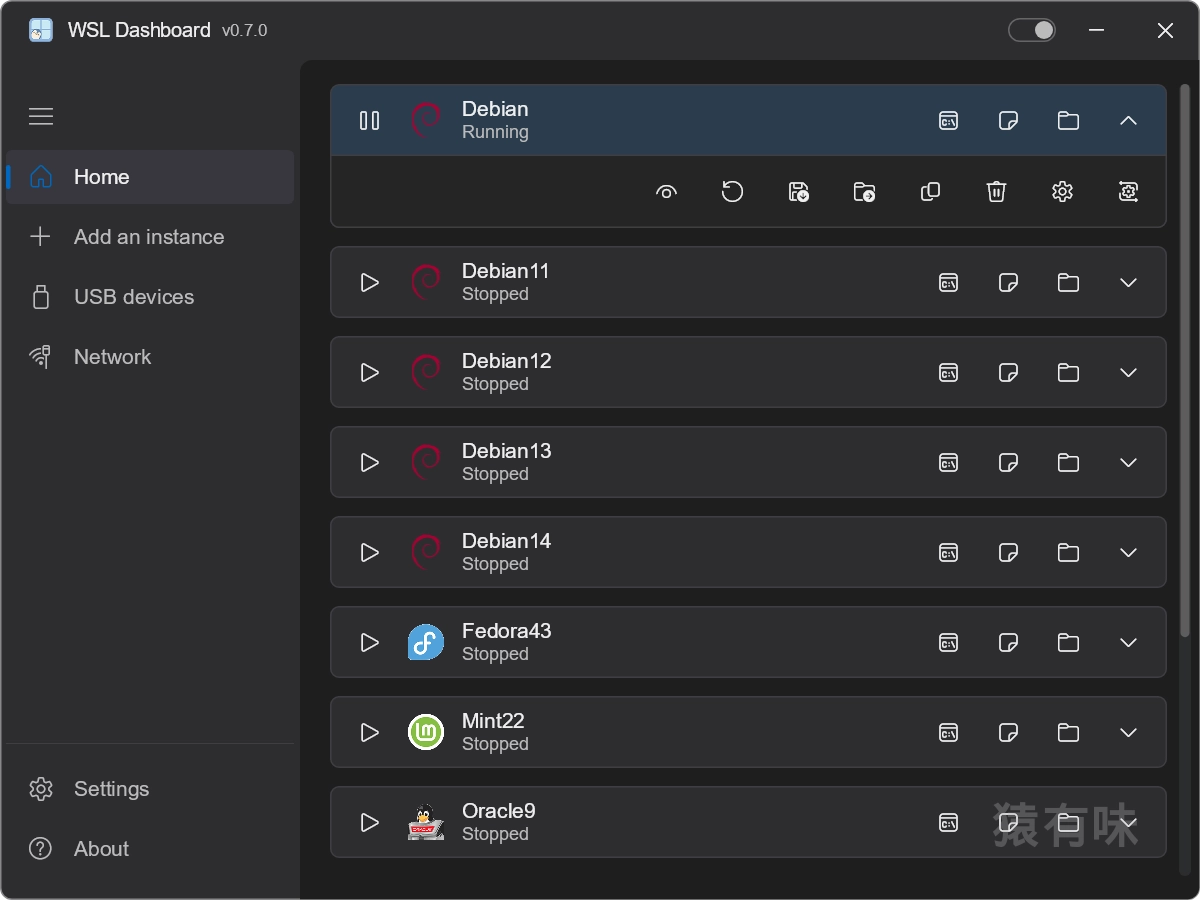Open Add an instance page
Image resolution: width=1200 pixels, height=900 pixels.
(x=150, y=237)
